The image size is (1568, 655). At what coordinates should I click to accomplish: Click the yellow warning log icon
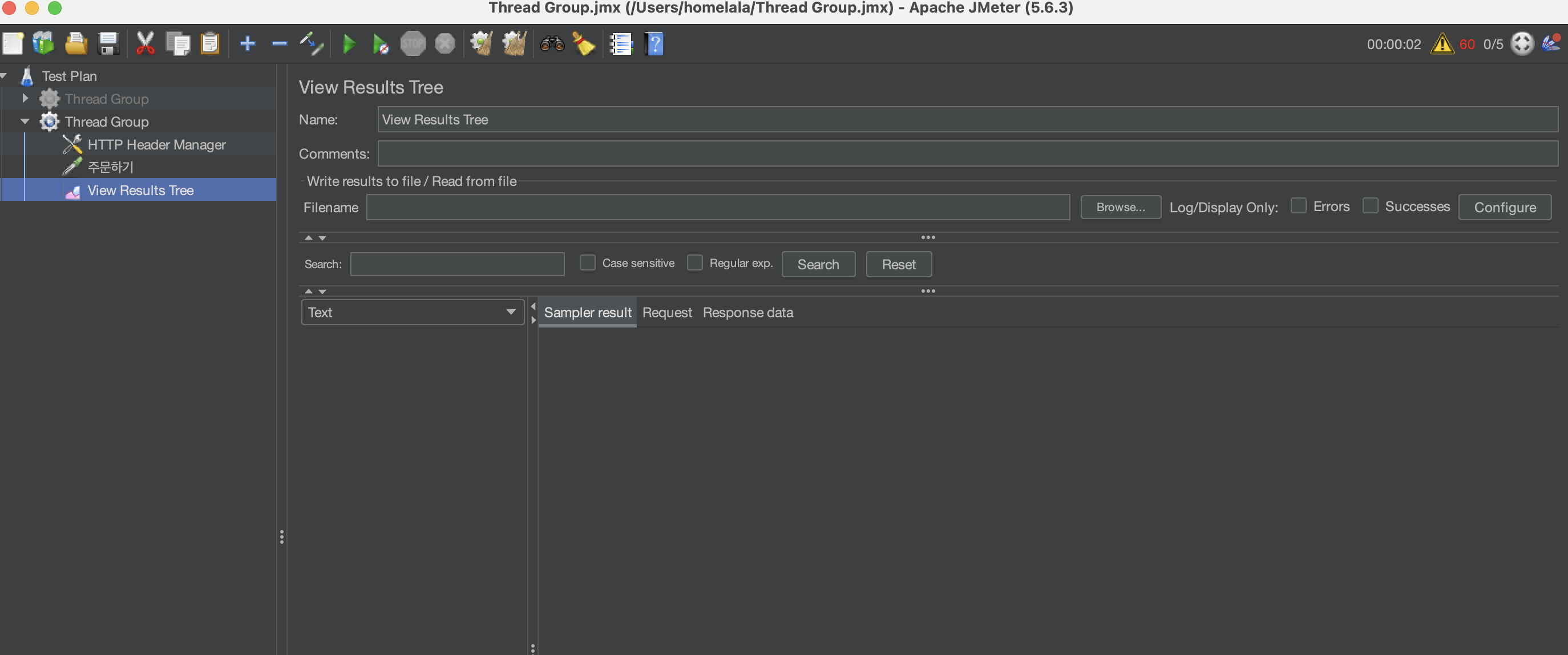coord(1441,44)
